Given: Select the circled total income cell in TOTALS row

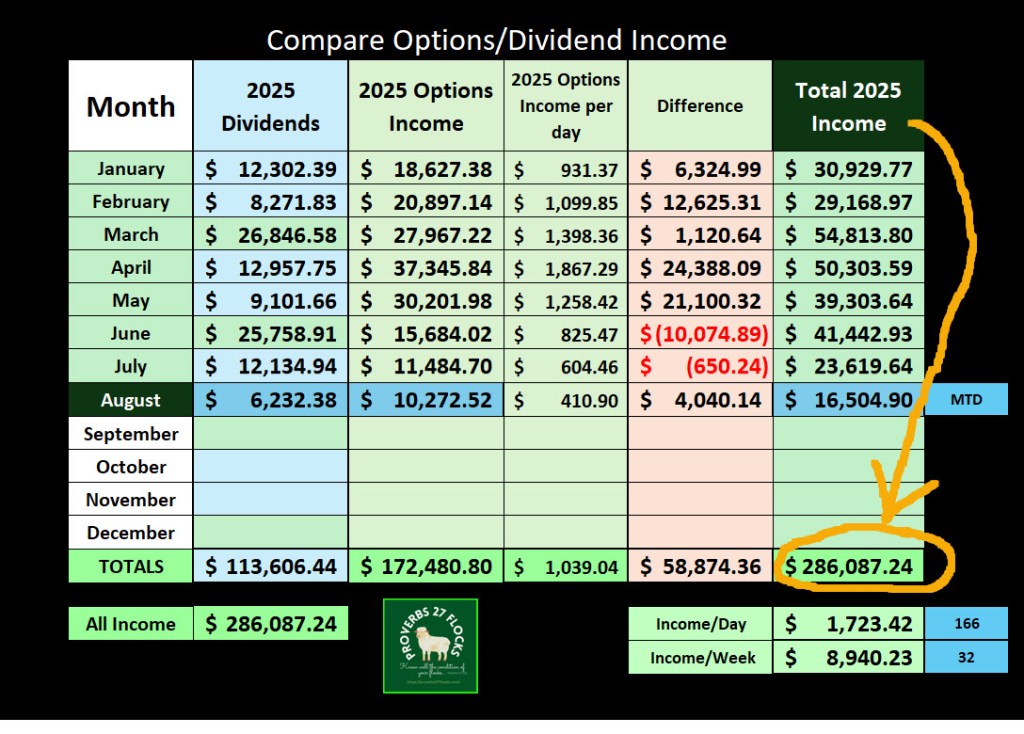Looking at the screenshot, I should (x=850, y=566).
